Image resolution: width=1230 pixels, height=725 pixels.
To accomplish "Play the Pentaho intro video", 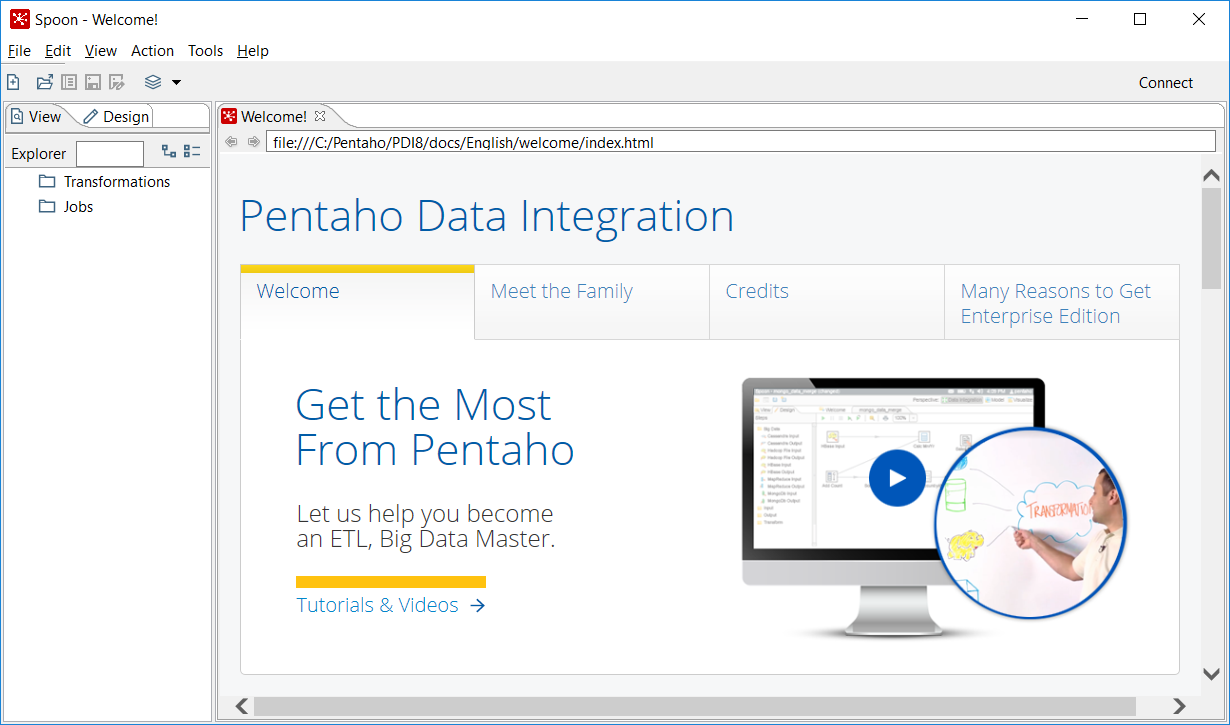I will tap(897, 478).
